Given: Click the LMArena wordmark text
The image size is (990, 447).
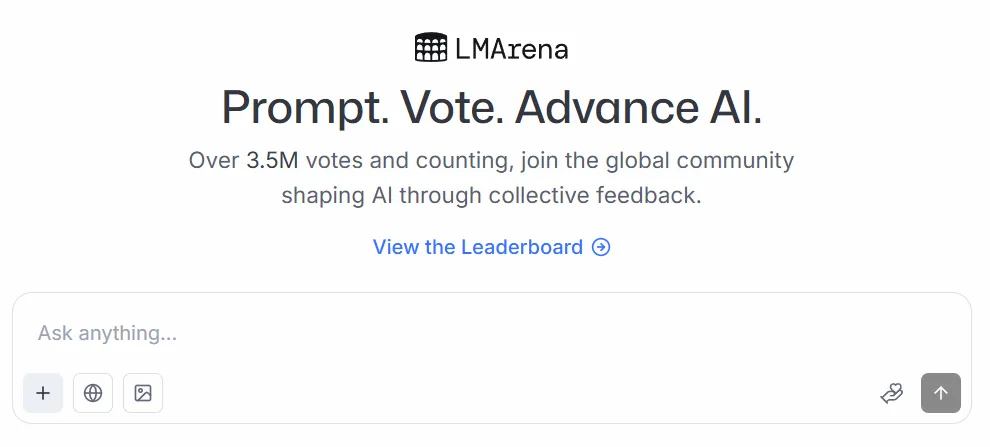Looking at the screenshot, I should [x=511, y=48].
